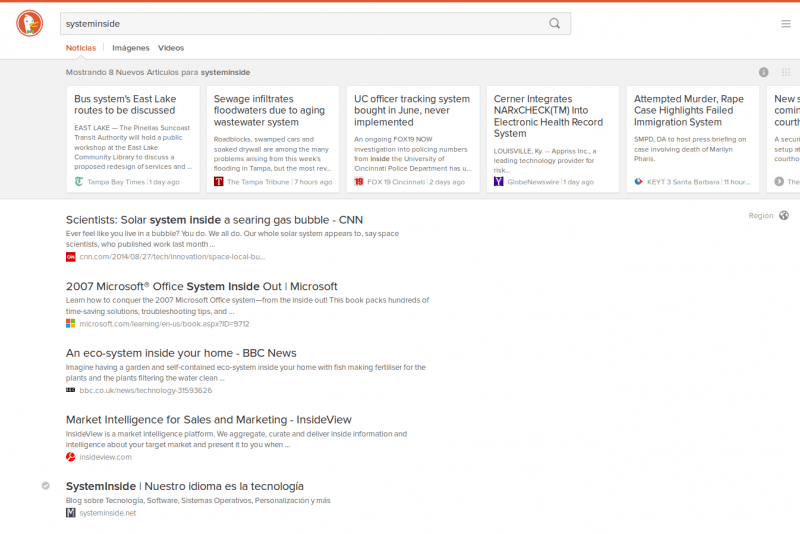Open Attempted Murder, Rape Case article
The width and height of the screenshot is (800, 534).
pos(689,111)
